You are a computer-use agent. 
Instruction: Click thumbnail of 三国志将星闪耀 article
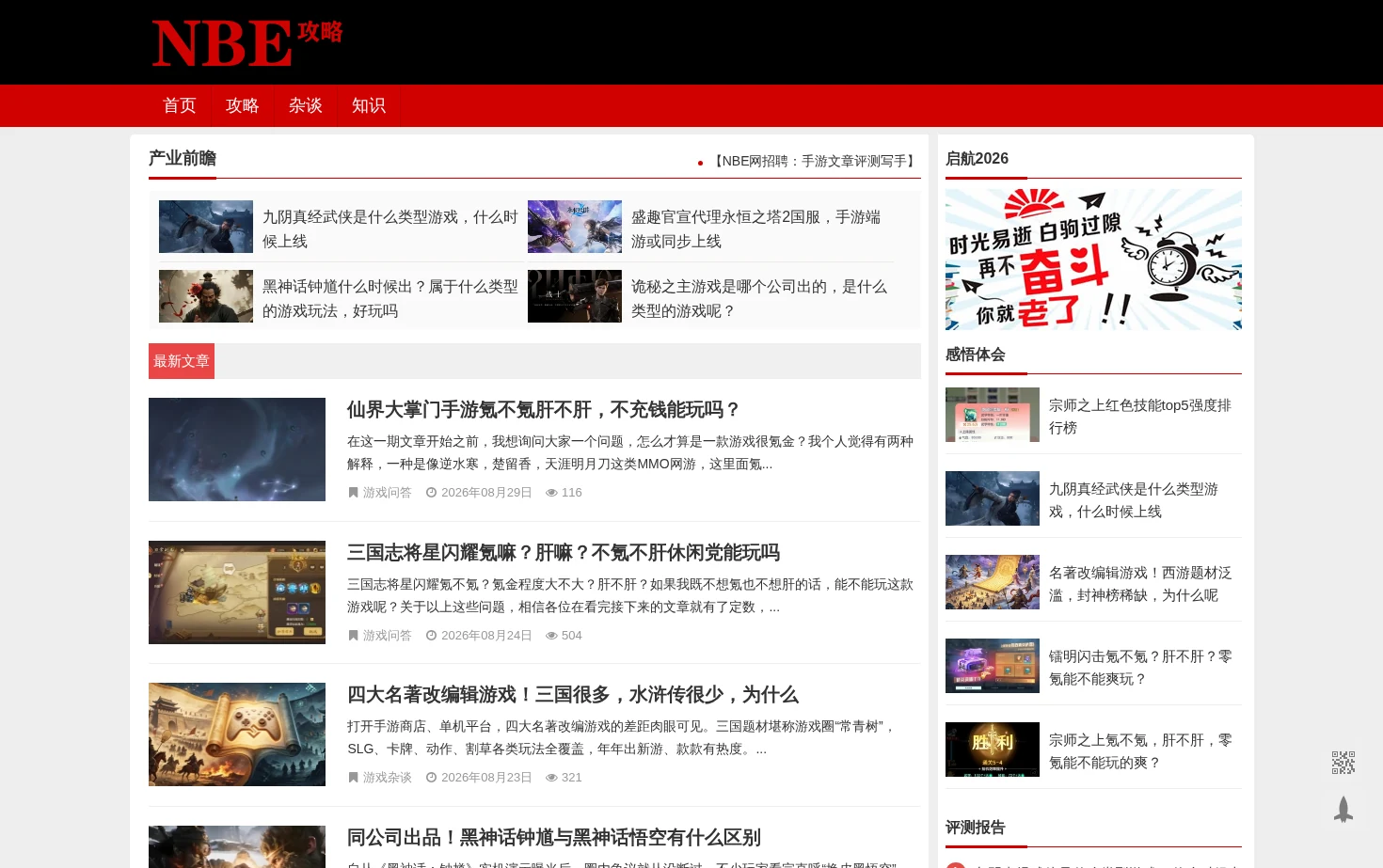237,592
